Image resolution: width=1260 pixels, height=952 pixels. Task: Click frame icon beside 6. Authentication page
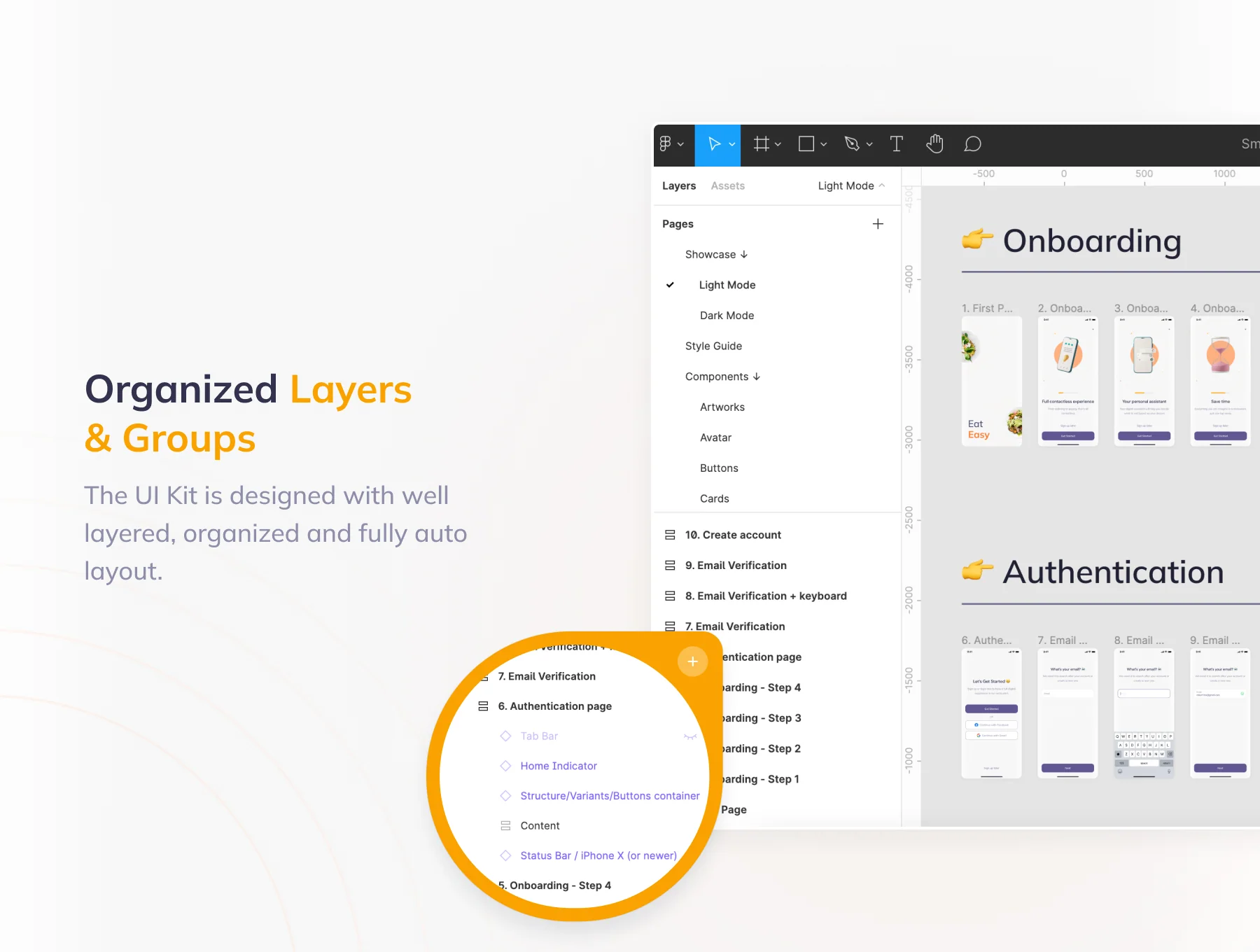[x=483, y=706]
